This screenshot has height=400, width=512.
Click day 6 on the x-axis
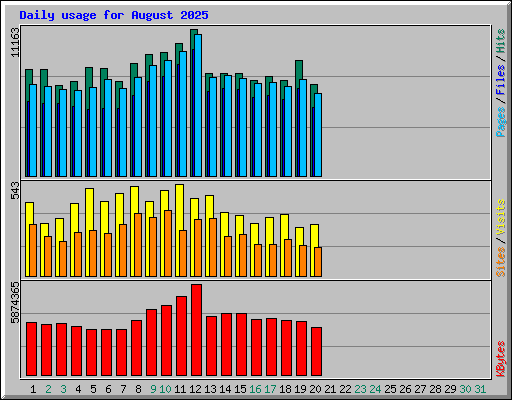pos(108,389)
